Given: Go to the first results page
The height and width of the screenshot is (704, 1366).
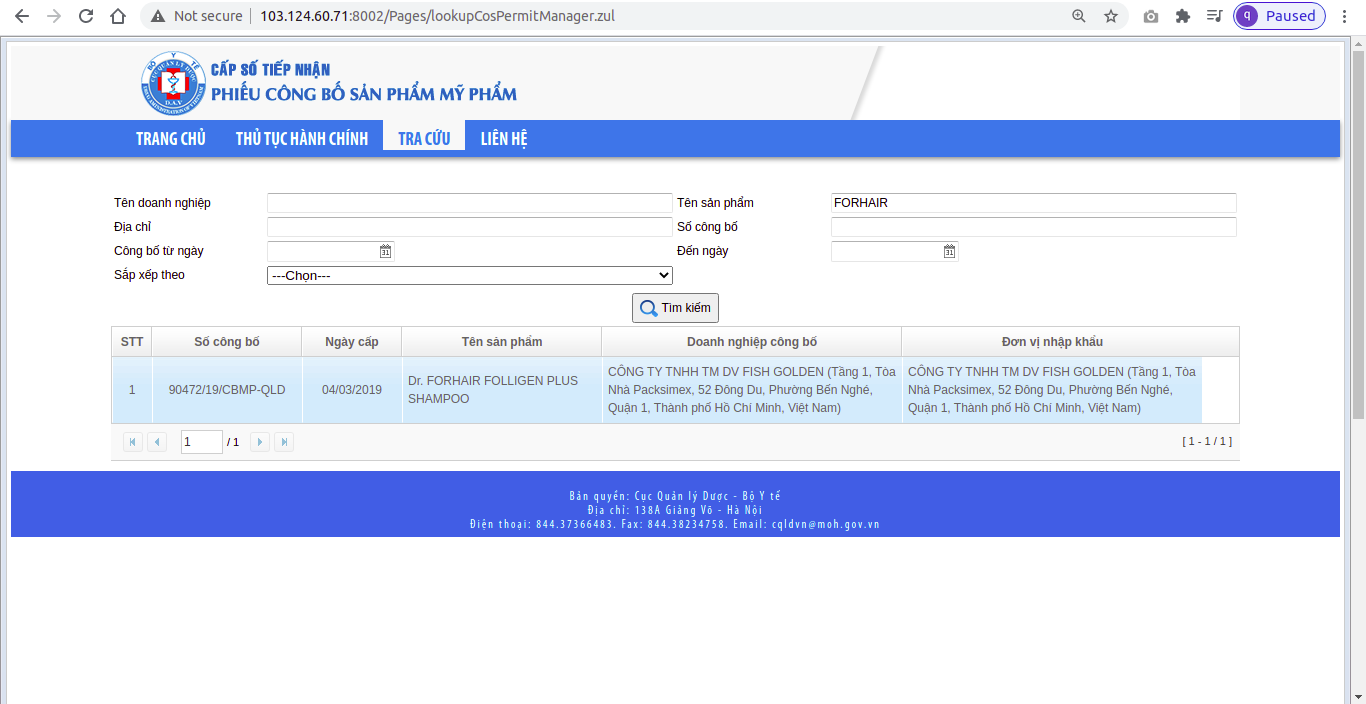Looking at the screenshot, I should point(132,442).
